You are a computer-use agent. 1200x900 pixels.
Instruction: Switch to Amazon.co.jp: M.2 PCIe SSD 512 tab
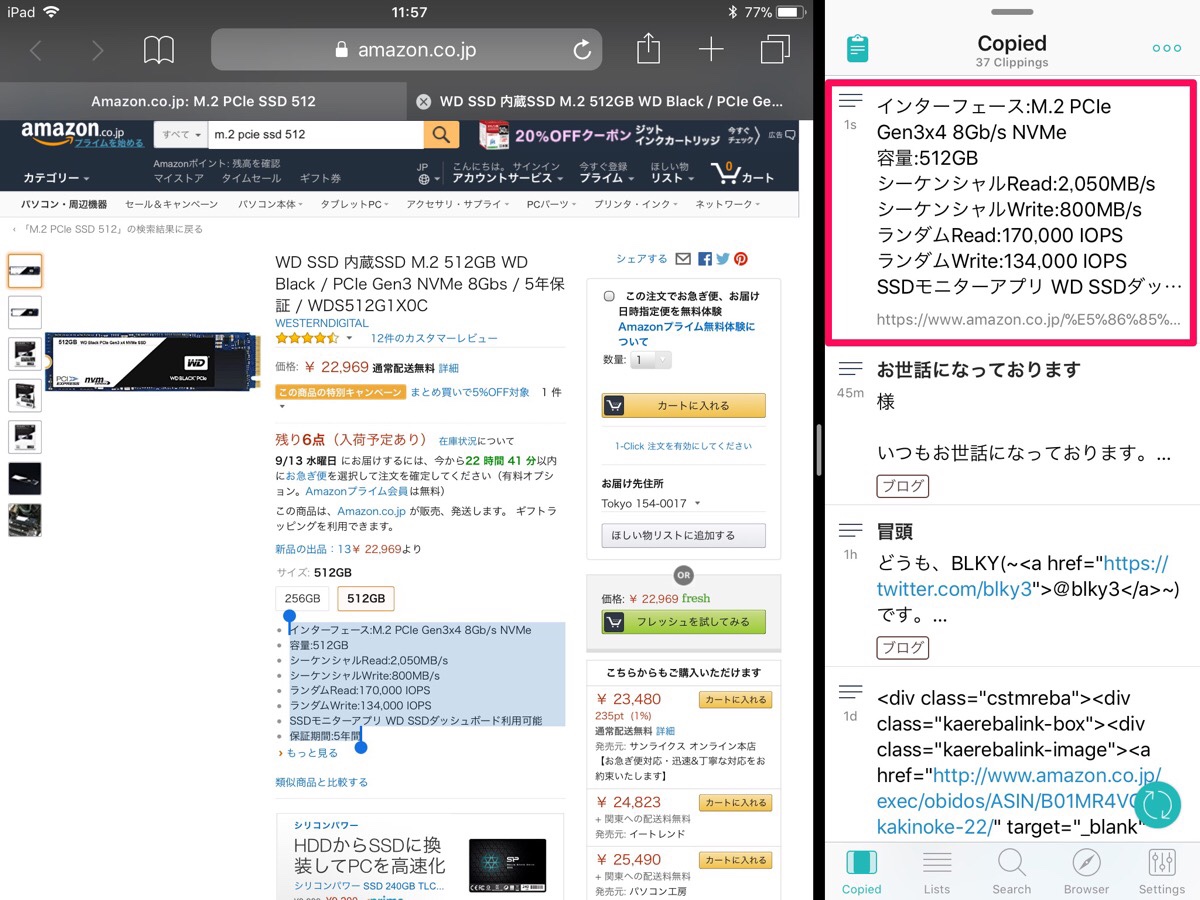click(203, 101)
